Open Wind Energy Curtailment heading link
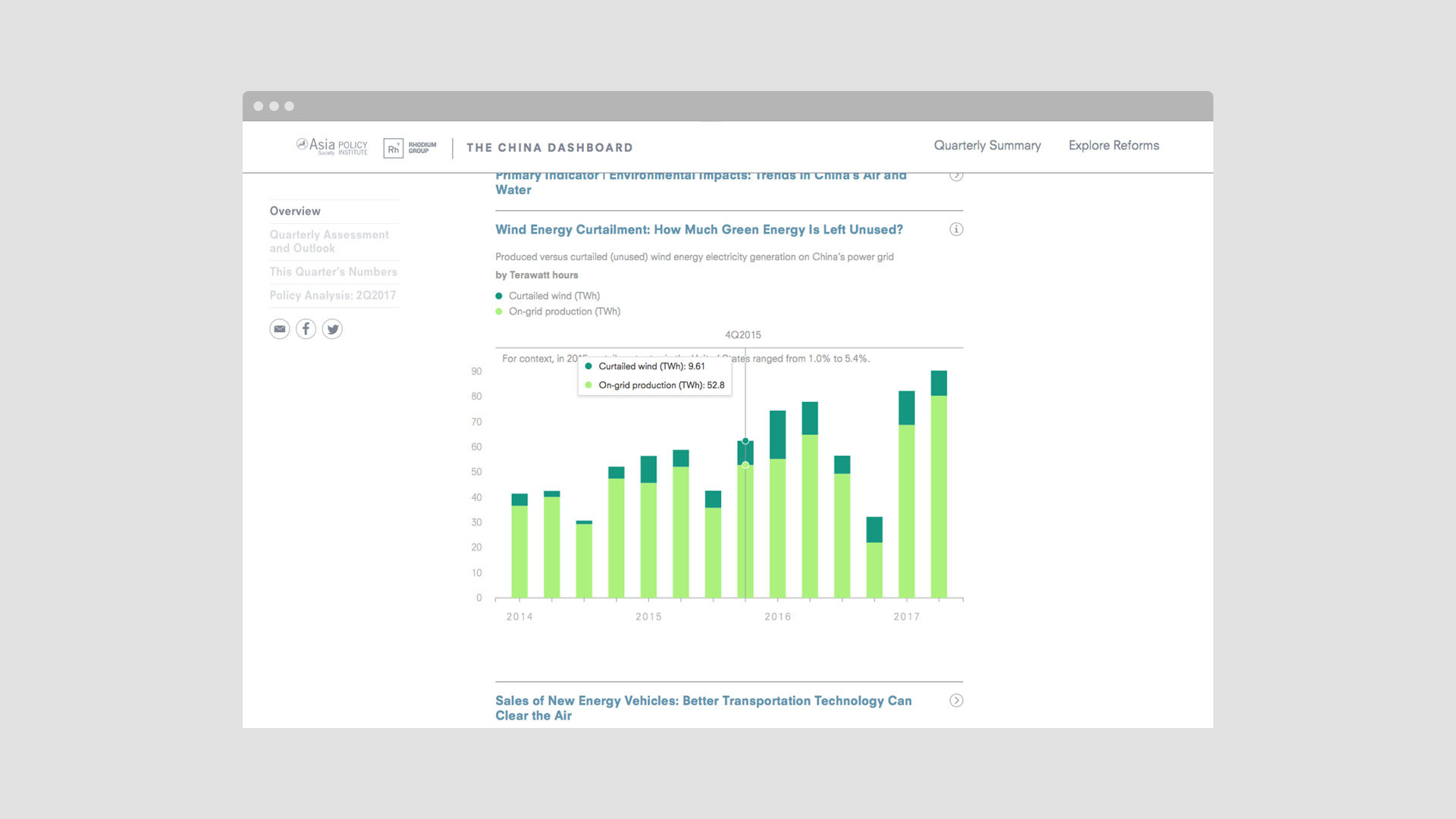 pyautogui.click(x=699, y=230)
